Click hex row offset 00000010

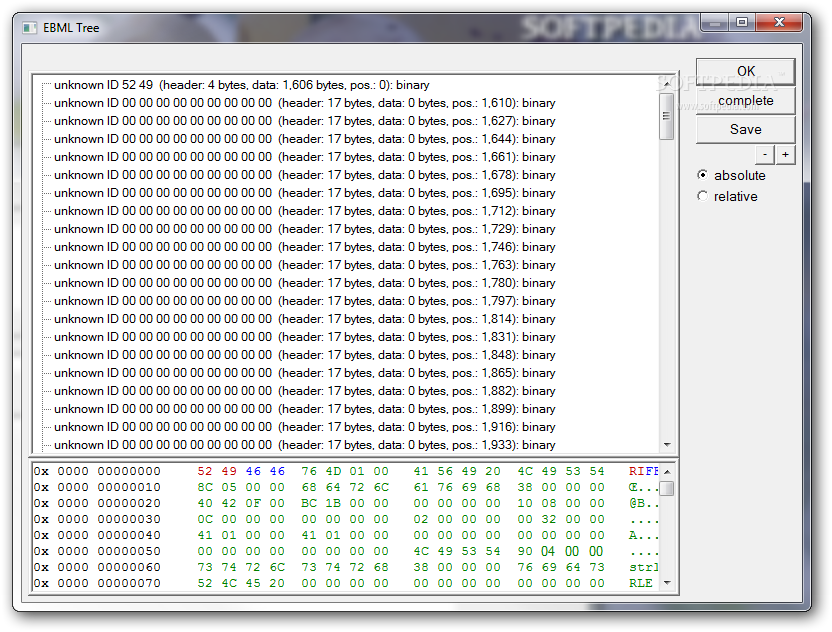pyautogui.click(x=129, y=487)
